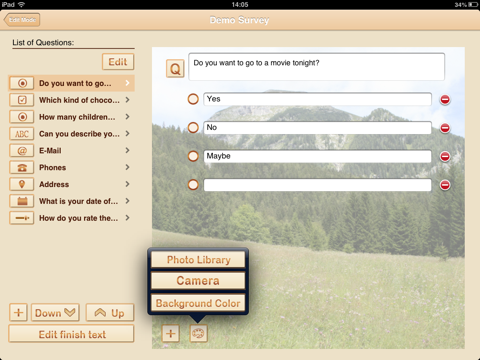Select 'What is your date of...' question text
The width and height of the screenshot is (480, 360).
(78, 201)
